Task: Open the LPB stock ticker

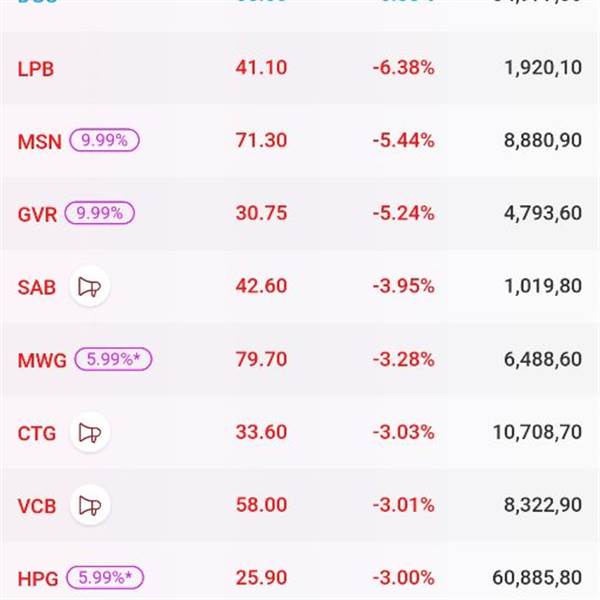Action: click(x=35, y=69)
